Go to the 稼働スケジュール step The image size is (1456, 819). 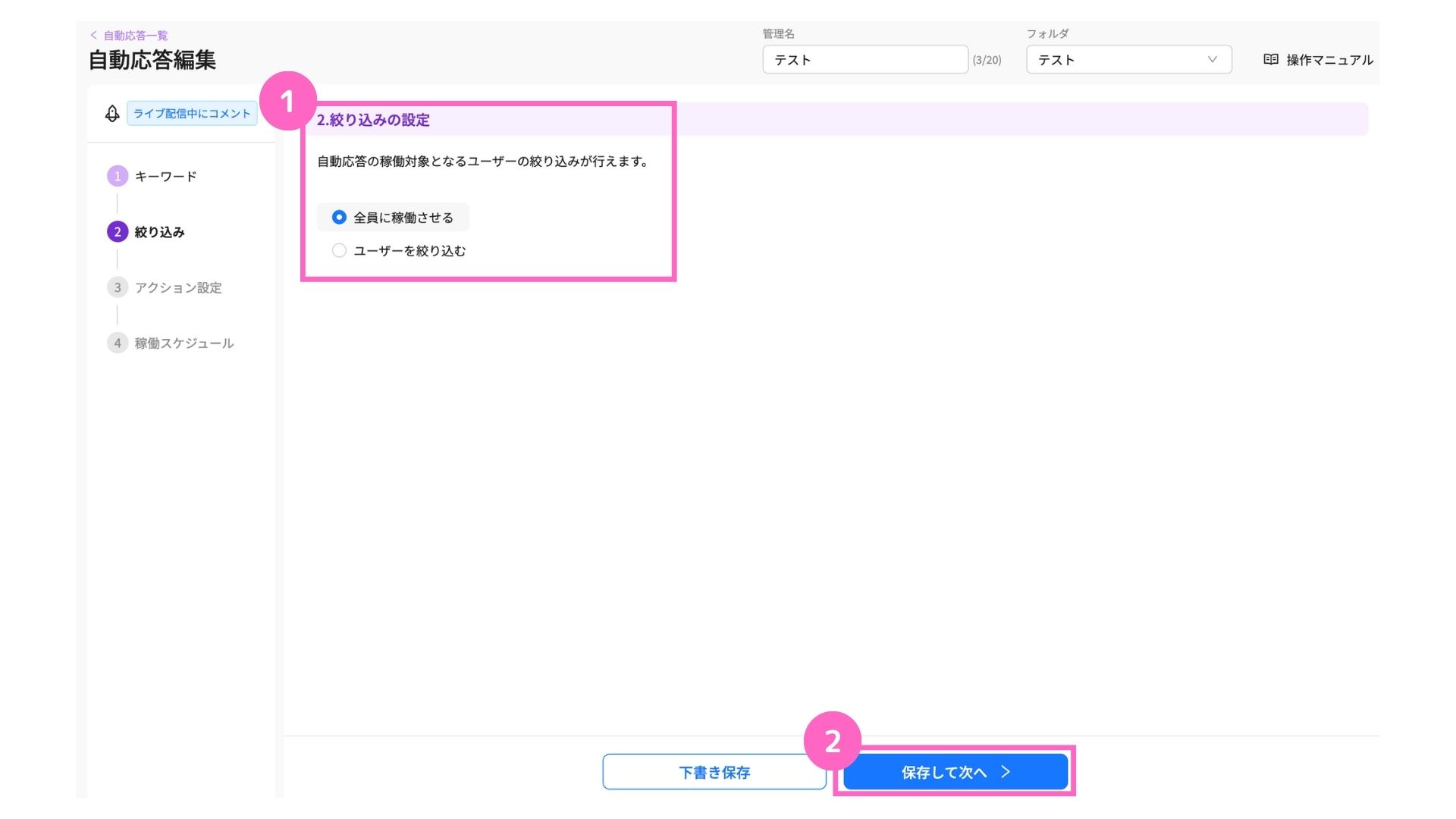pyautogui.click(x=184, y=343)
